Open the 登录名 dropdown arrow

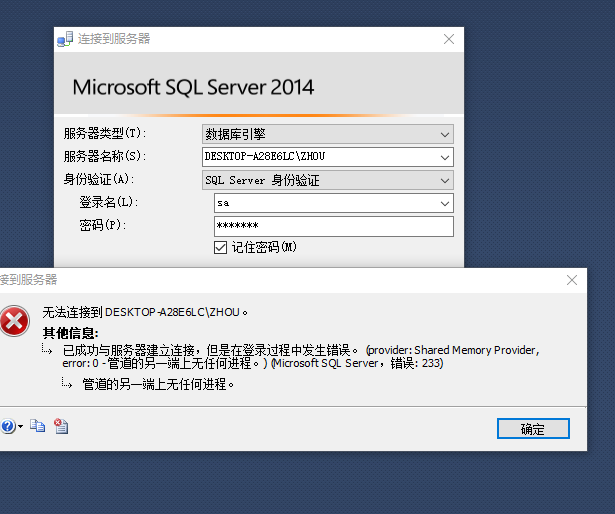[445, 204]
